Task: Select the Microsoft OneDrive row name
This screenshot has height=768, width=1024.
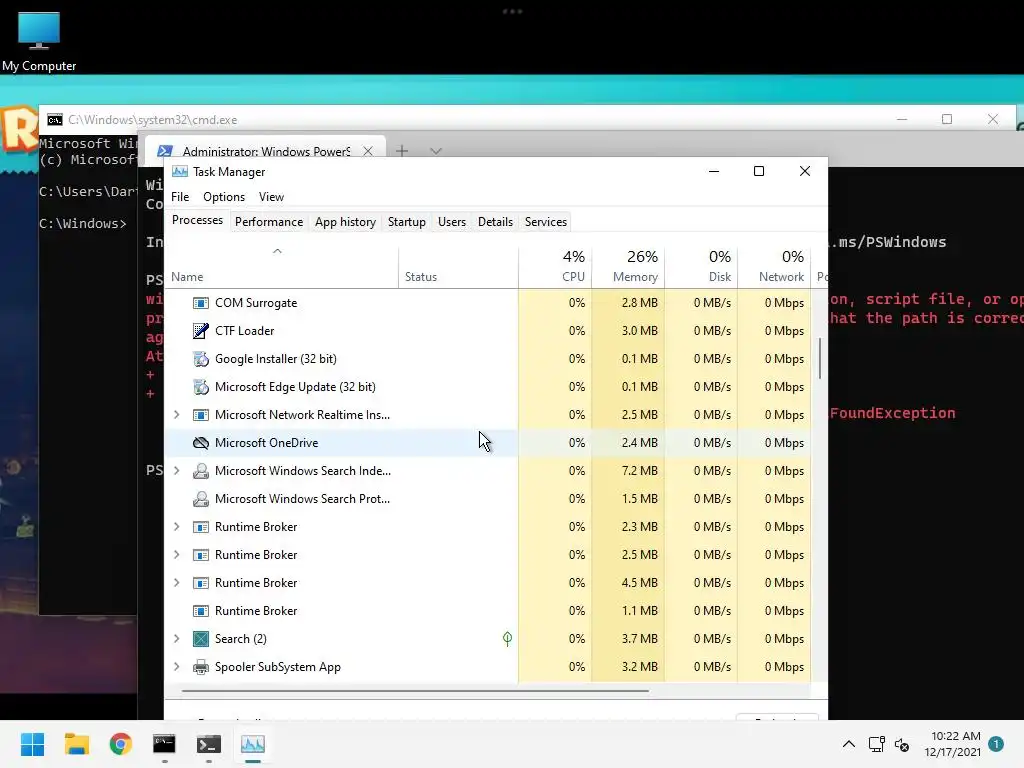Action: tap(266, 443)
